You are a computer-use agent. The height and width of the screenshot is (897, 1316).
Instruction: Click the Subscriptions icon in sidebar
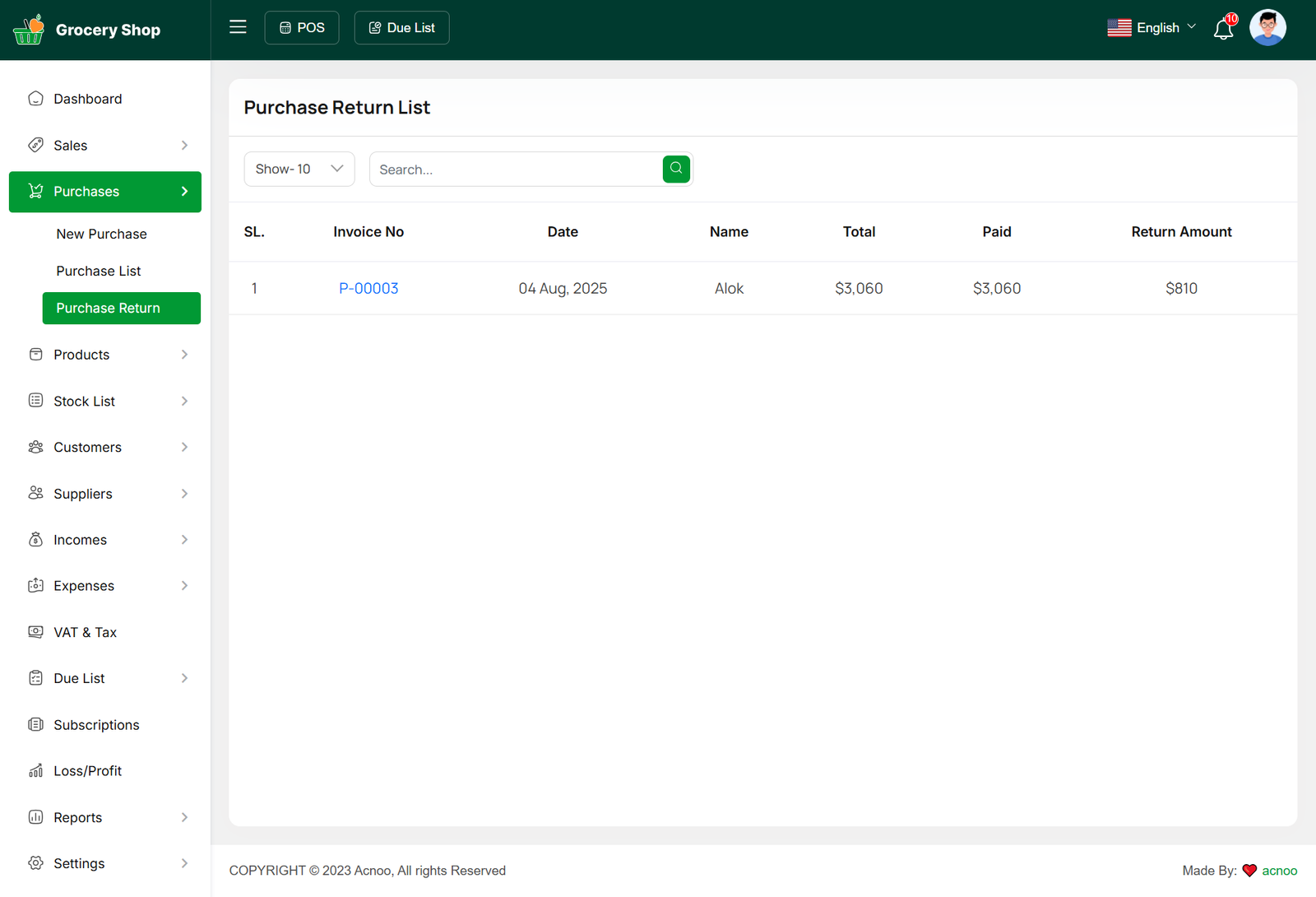pyautogui.click(x=35, y=725)
